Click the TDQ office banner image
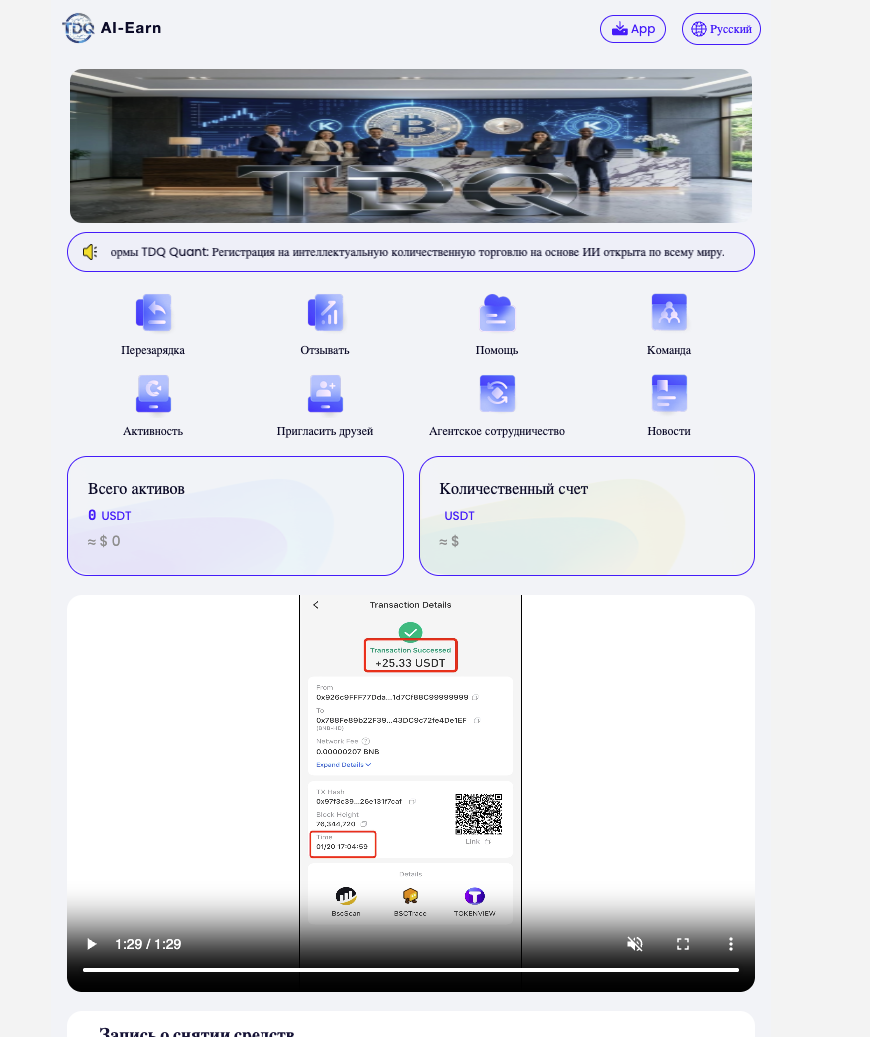Screen dimensions: 870x1037 click(x=411, y=146)
